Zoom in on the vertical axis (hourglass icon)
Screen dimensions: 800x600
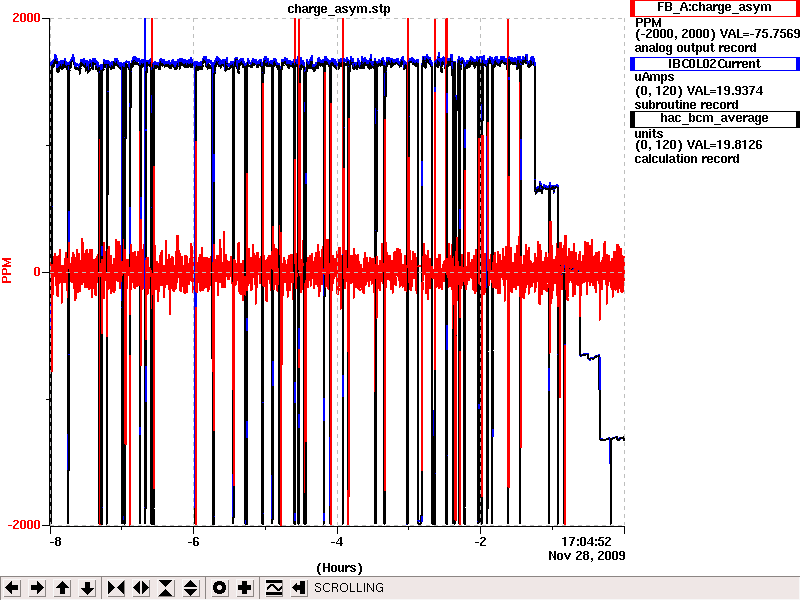click(166, 588)
